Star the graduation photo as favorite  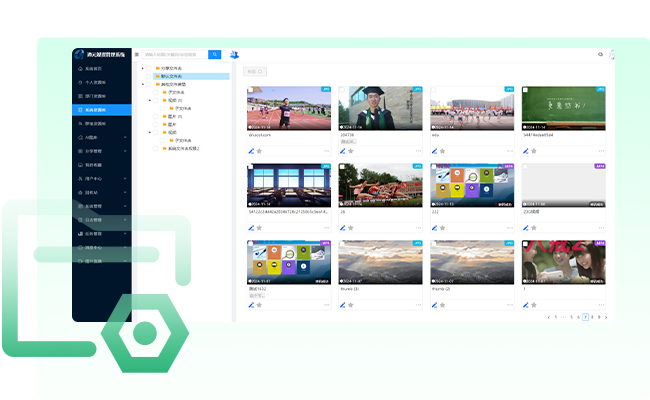(x=352, y=150)
